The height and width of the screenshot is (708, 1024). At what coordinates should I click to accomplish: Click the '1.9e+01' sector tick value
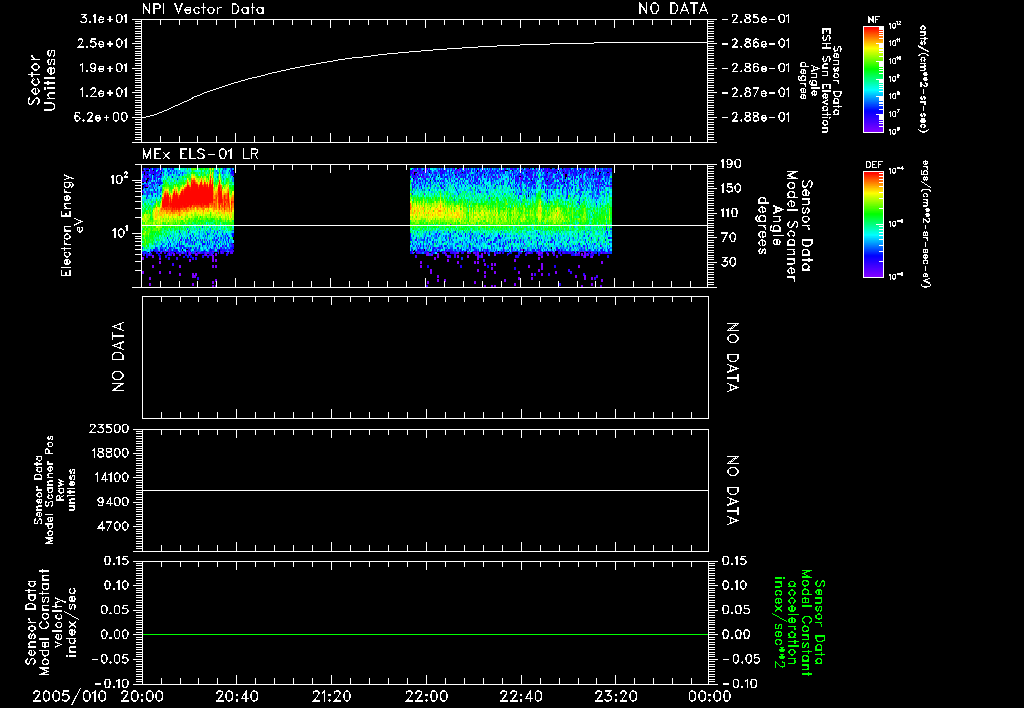pos(104,68)
